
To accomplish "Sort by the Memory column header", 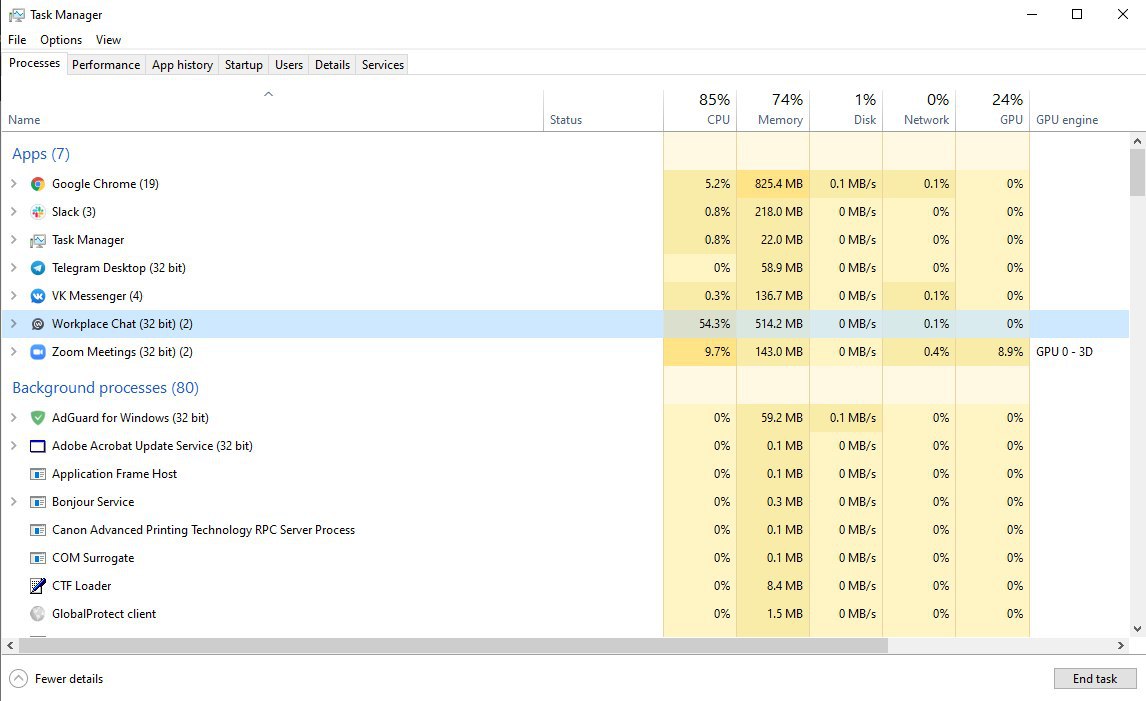I will click(x=773, y=110).
